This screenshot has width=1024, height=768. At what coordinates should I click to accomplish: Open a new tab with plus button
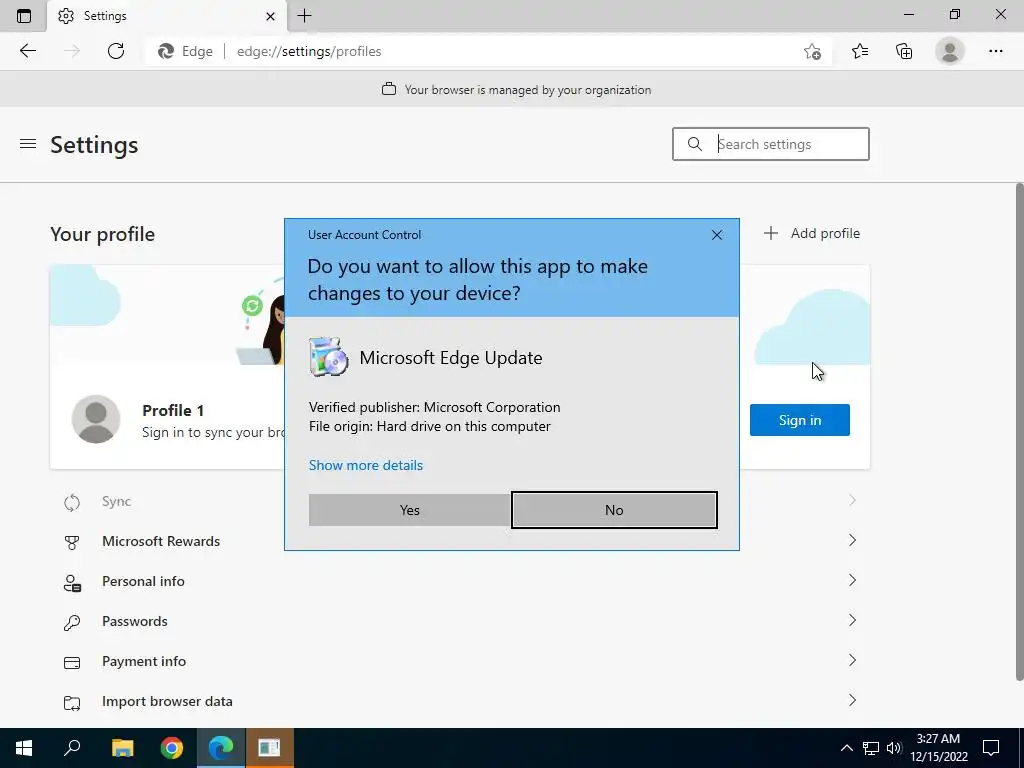[304, 16]
